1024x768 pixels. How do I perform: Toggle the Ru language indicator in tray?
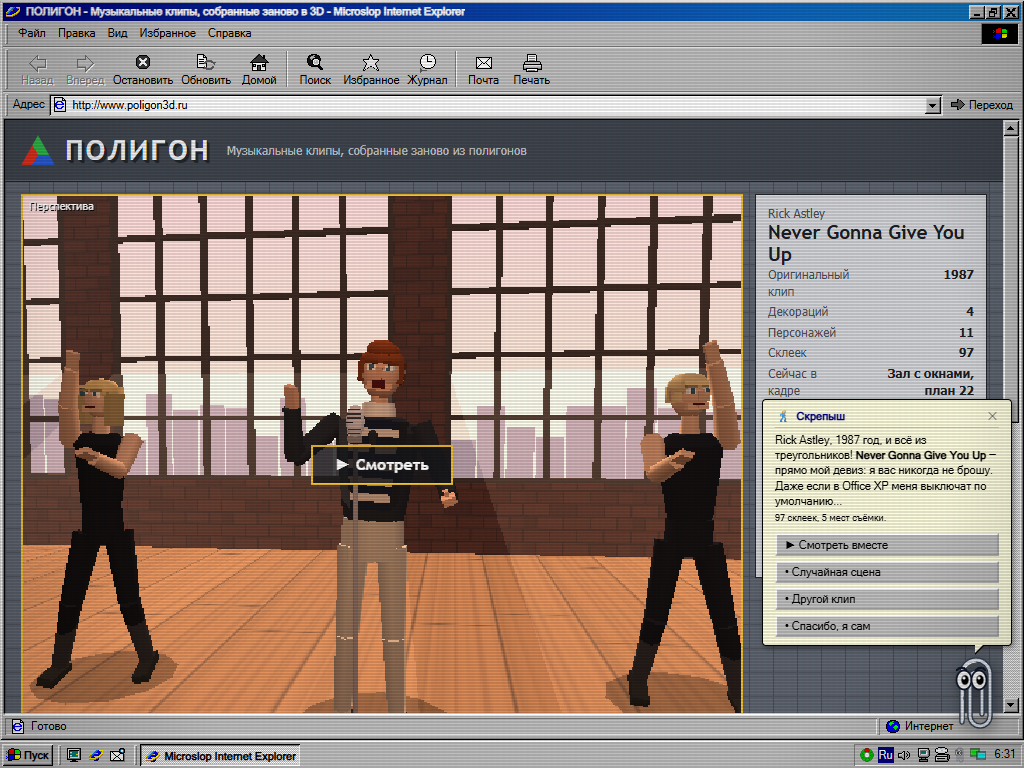pyautogui.click(x=885, y=755)
